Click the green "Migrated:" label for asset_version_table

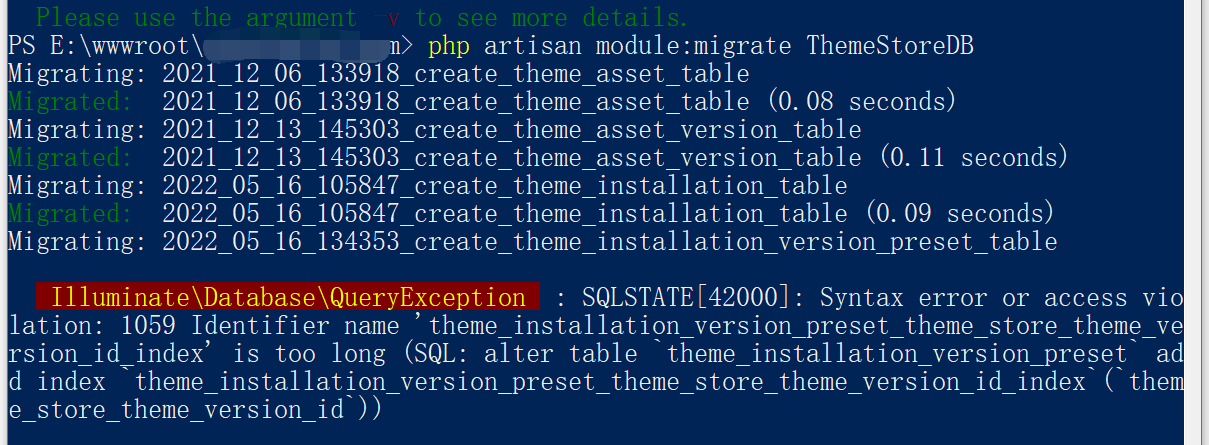[x=68, y=157]
